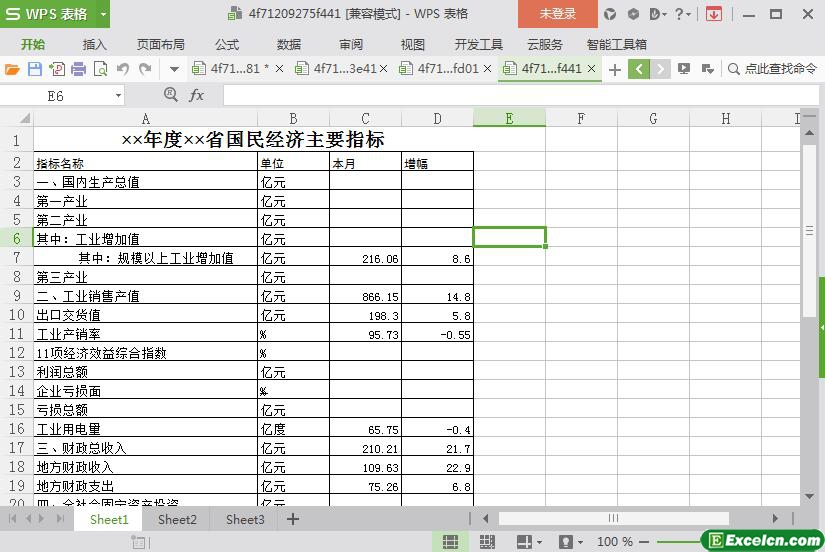Close the active 4f71...f441 document tab
The width and height of the screenshot is (825, 552).
click(x=591, y=68)
